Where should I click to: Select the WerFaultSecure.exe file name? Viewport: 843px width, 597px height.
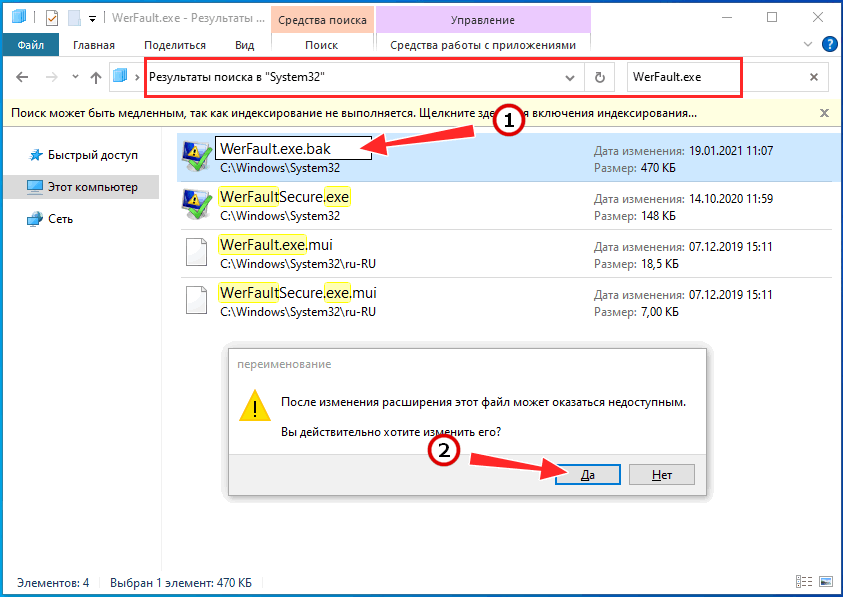(x=284, y=197)
